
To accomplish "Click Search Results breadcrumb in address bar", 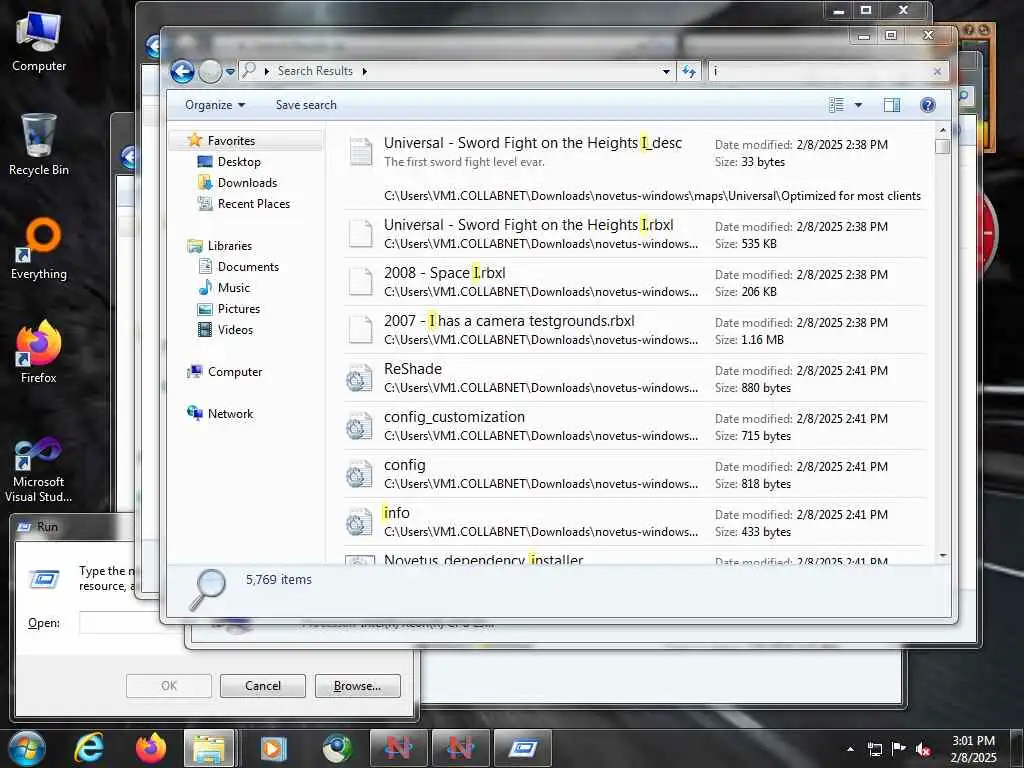I will [x=315, y=71].
